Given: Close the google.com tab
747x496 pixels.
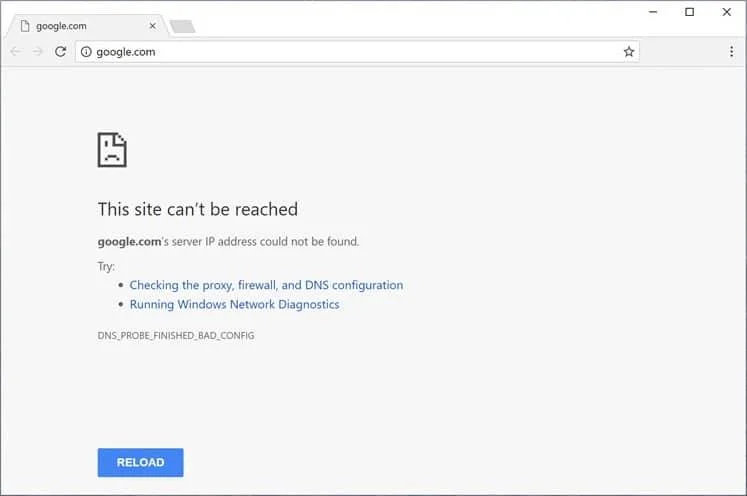Looking at the screenshot, I should click(152, 26).
